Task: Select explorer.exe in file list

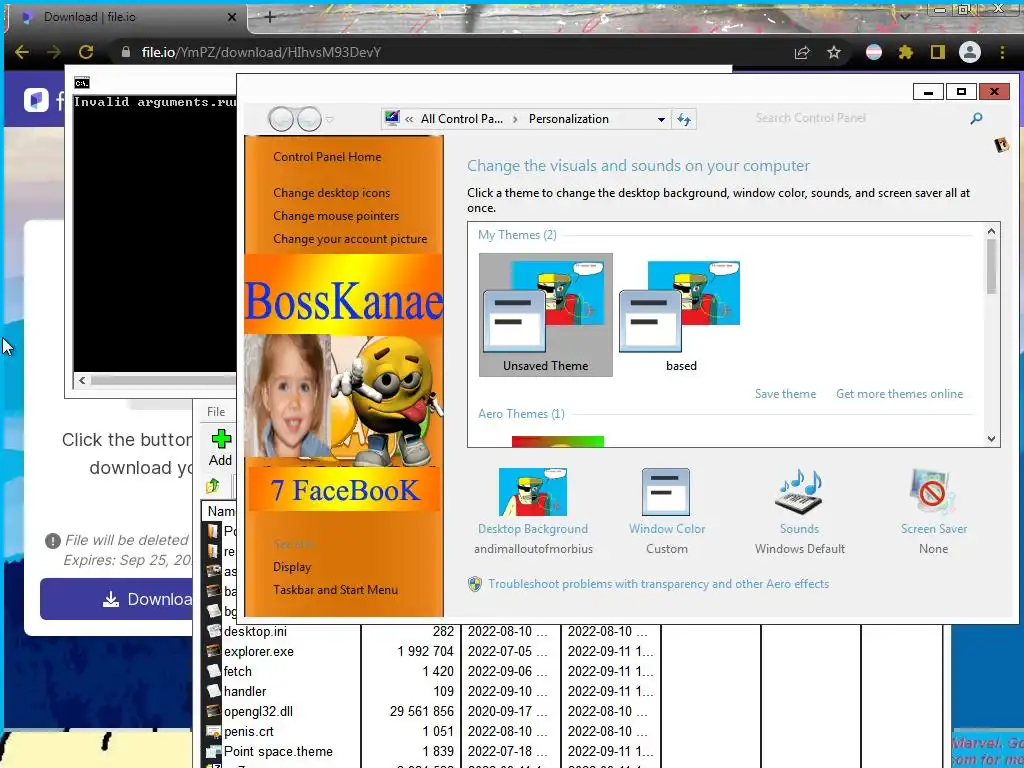Action: [x=259, y=652]
